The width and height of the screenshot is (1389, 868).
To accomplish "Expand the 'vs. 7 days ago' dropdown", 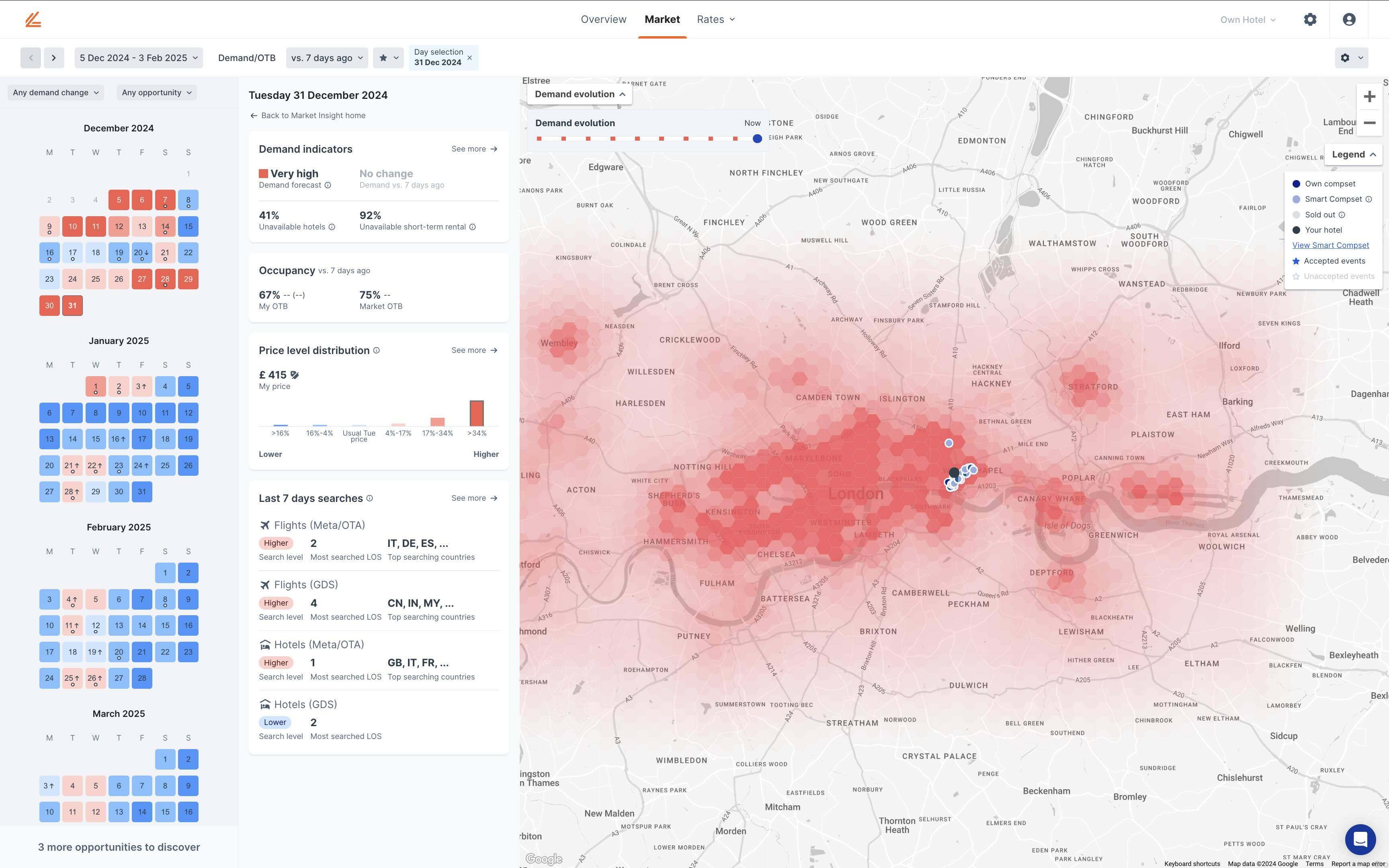I will pos(327,58).
